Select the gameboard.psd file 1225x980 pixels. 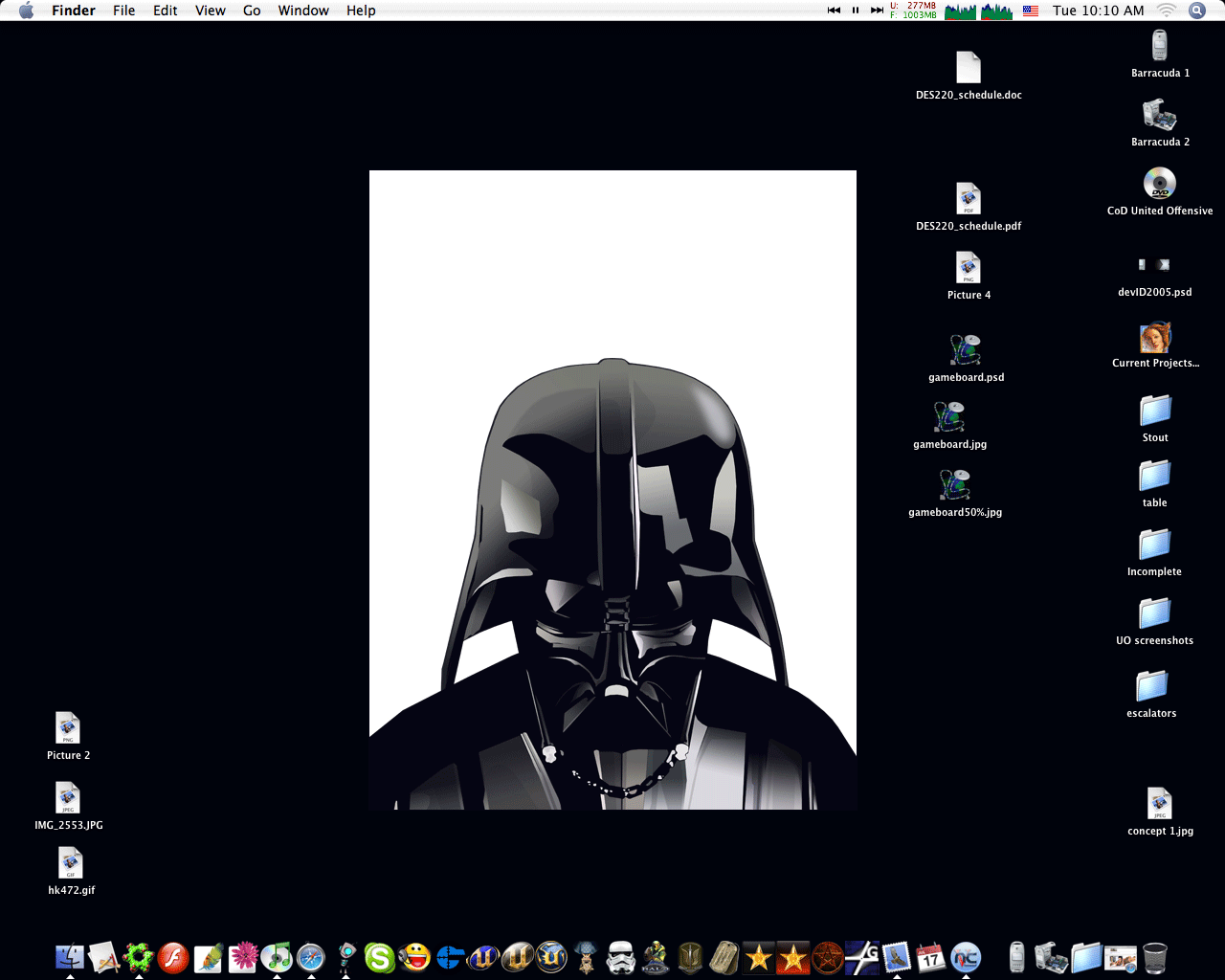pos(966,351)
